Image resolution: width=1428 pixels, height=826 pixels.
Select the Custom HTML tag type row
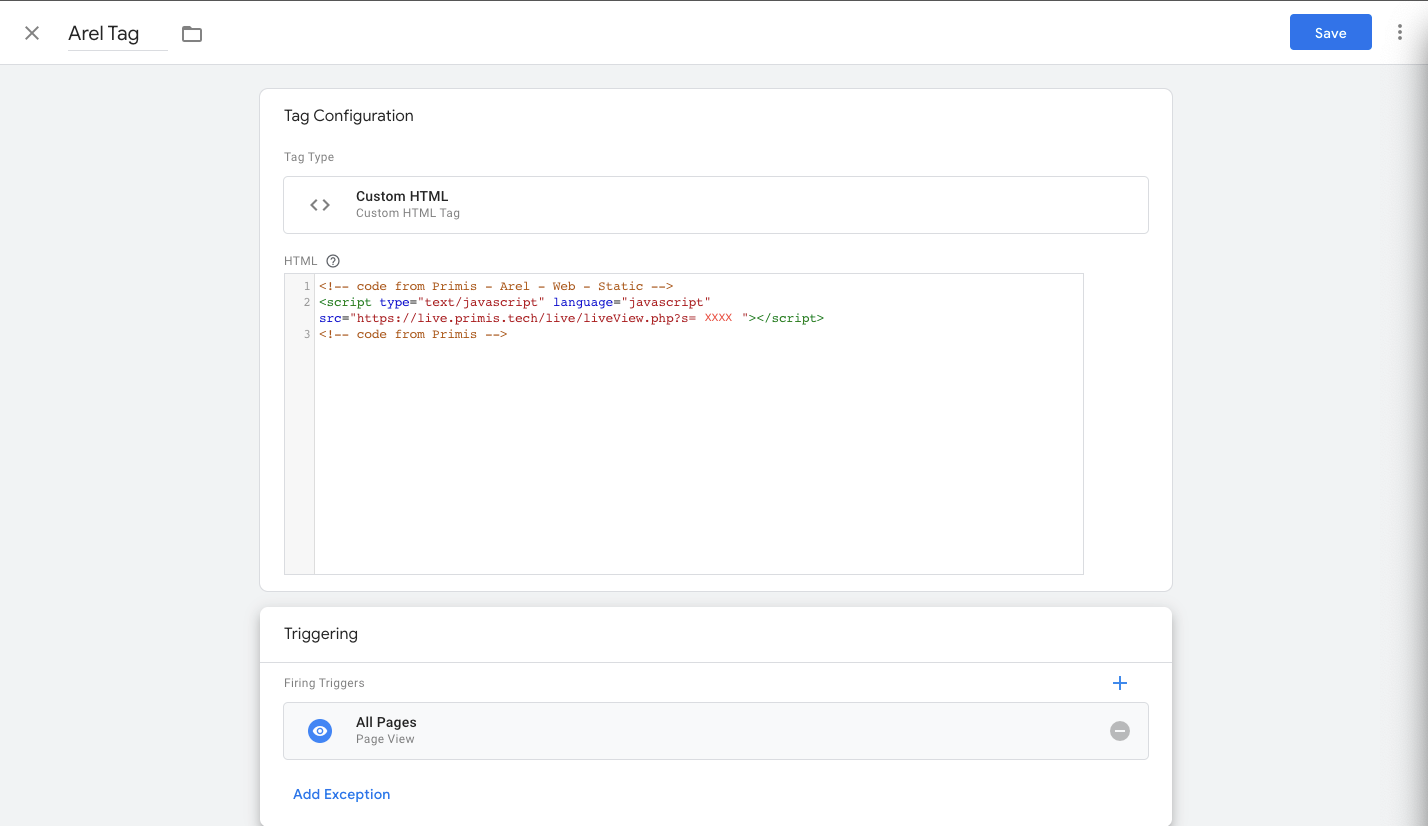716,205
